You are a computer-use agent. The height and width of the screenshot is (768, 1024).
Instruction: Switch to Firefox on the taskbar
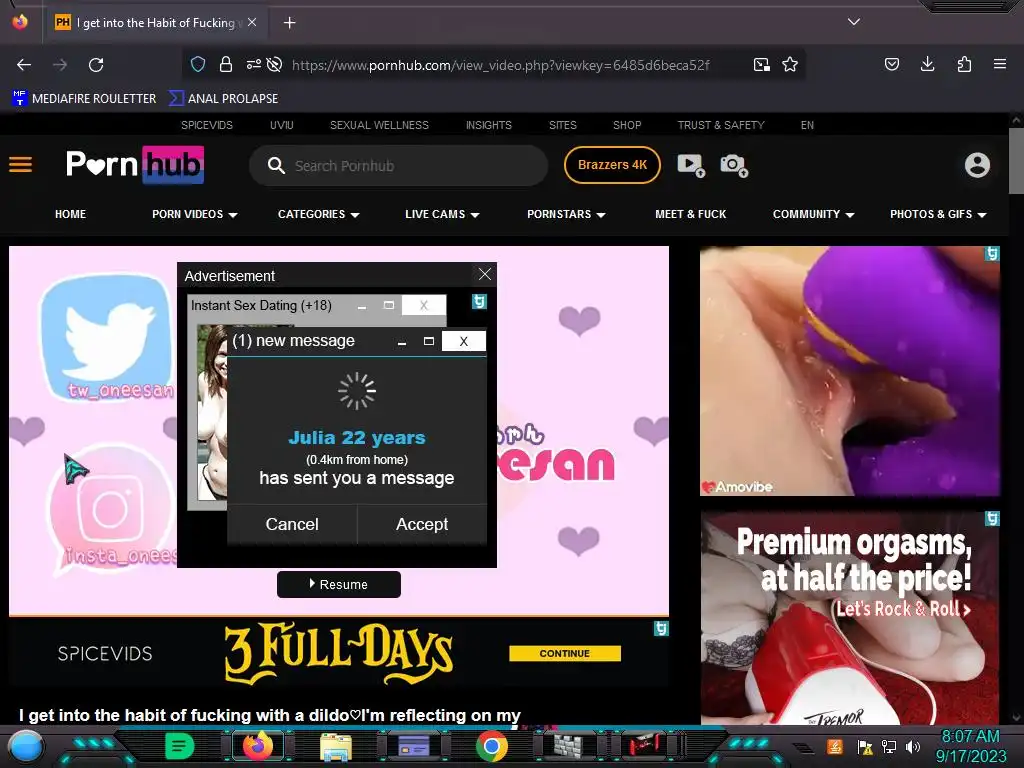258,746
